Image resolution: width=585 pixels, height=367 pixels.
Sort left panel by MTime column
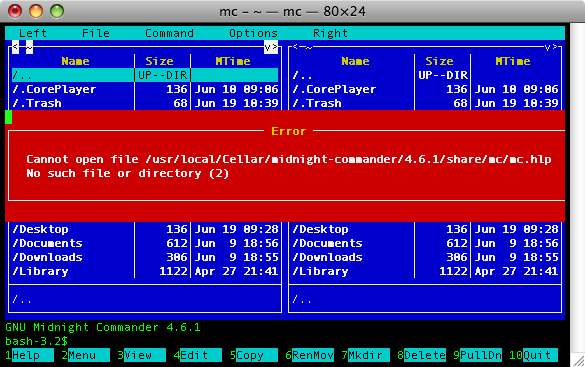pyautogui.click(x=233, y=61)
